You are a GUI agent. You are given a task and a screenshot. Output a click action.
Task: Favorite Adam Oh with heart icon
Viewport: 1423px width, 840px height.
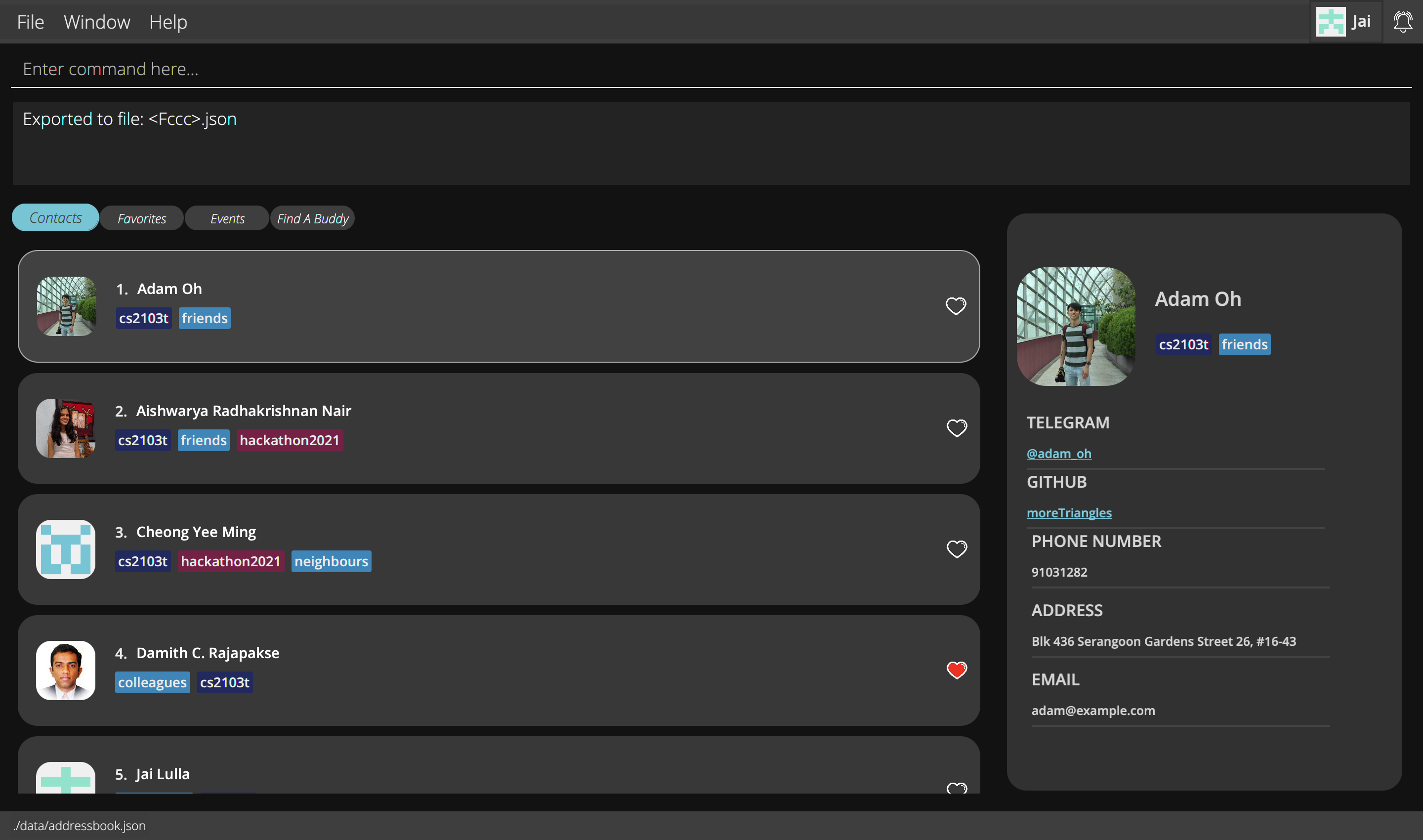tap(956, 306)
